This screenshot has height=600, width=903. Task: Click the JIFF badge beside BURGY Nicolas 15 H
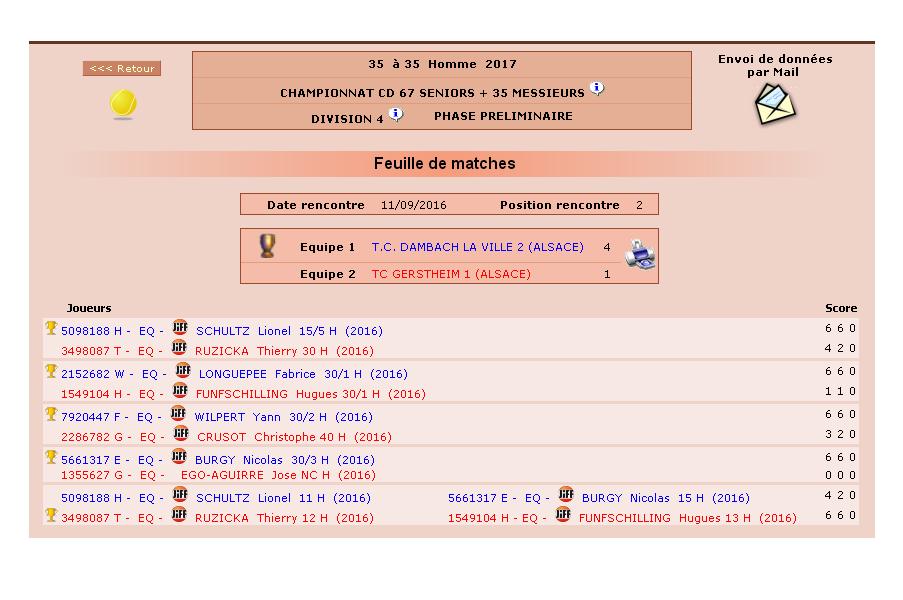(x=566, y=494)
